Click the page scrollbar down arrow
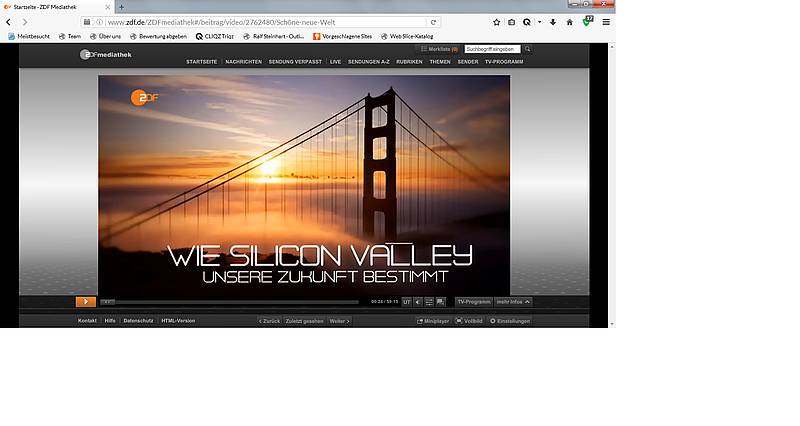Viewport: 800px width, 426px height. pos(612,323)
